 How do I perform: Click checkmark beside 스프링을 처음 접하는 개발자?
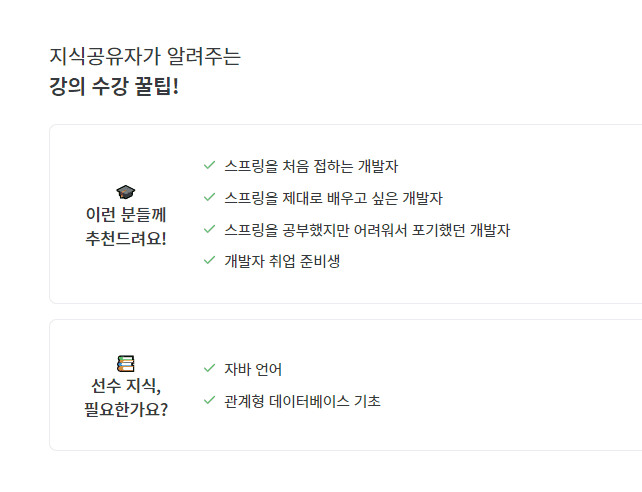click(x=209, y=165)
